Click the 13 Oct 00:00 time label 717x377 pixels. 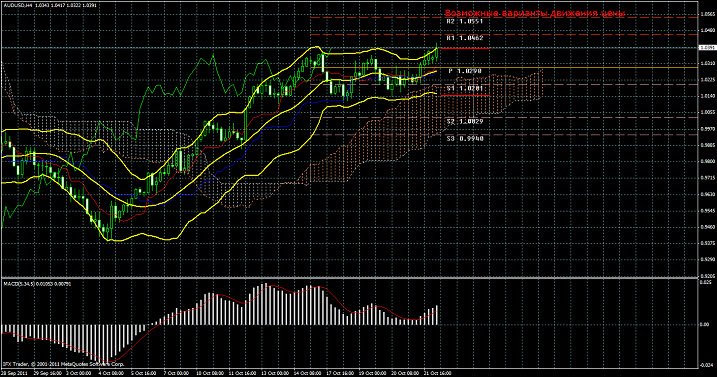[x=274, y=373]
